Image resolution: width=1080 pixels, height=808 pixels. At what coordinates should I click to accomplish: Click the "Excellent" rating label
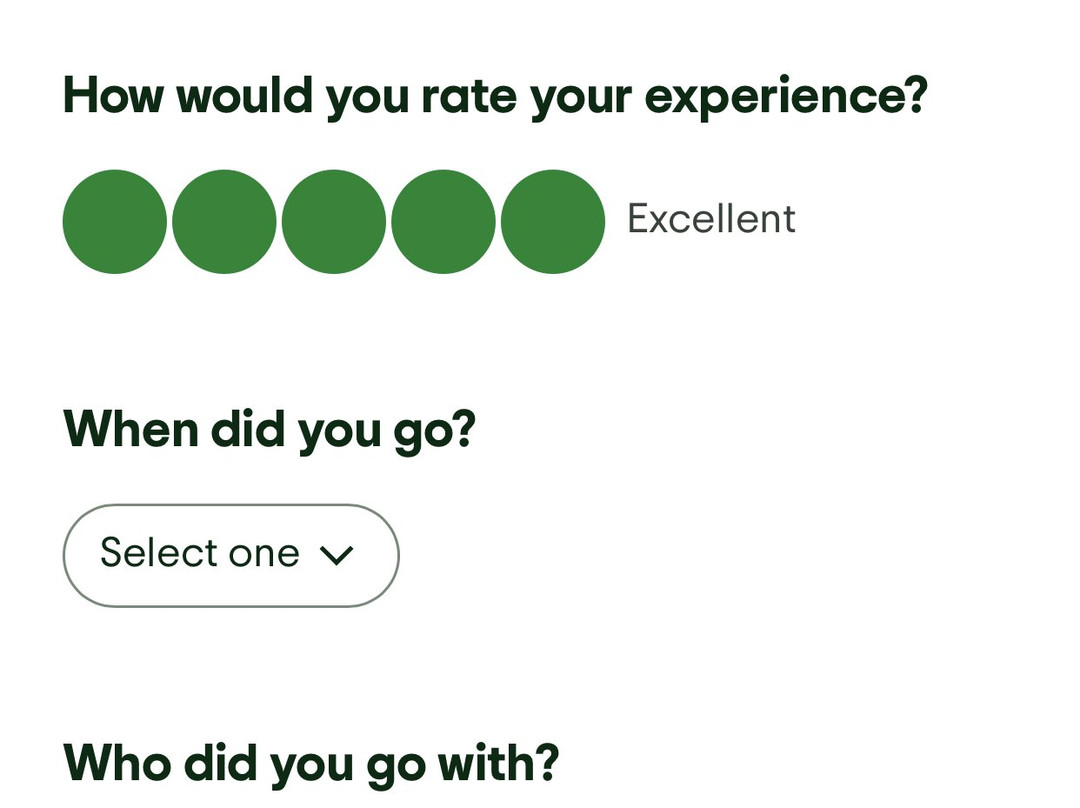click(x=711, y=219)
